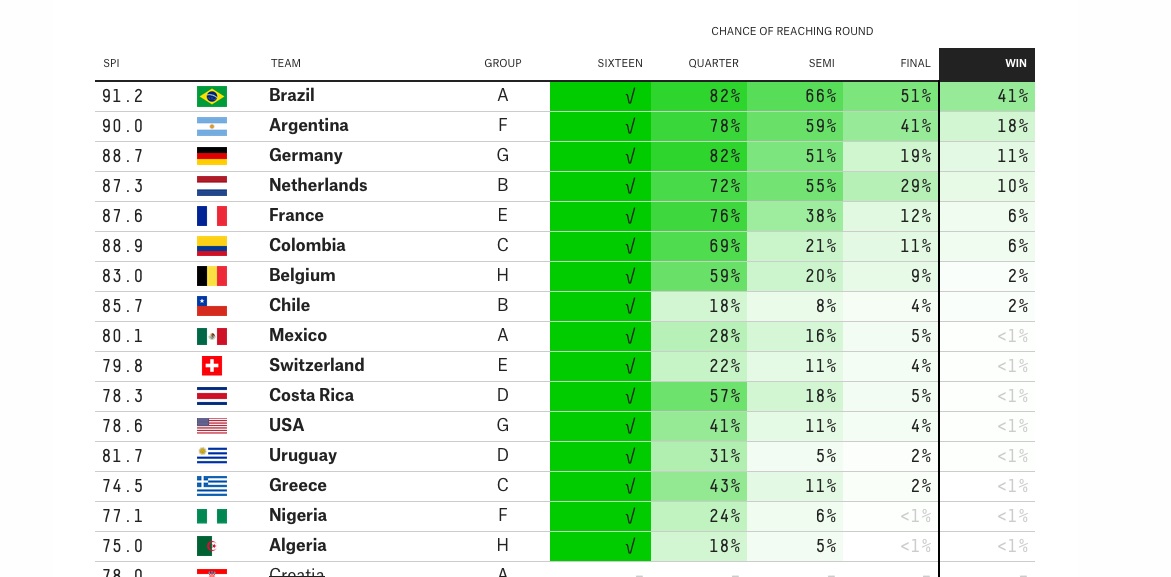The height and width of the screenshot is (577, 1171).
Task: Sort by QUARTER column header
Action: click(x=713, y=63)
